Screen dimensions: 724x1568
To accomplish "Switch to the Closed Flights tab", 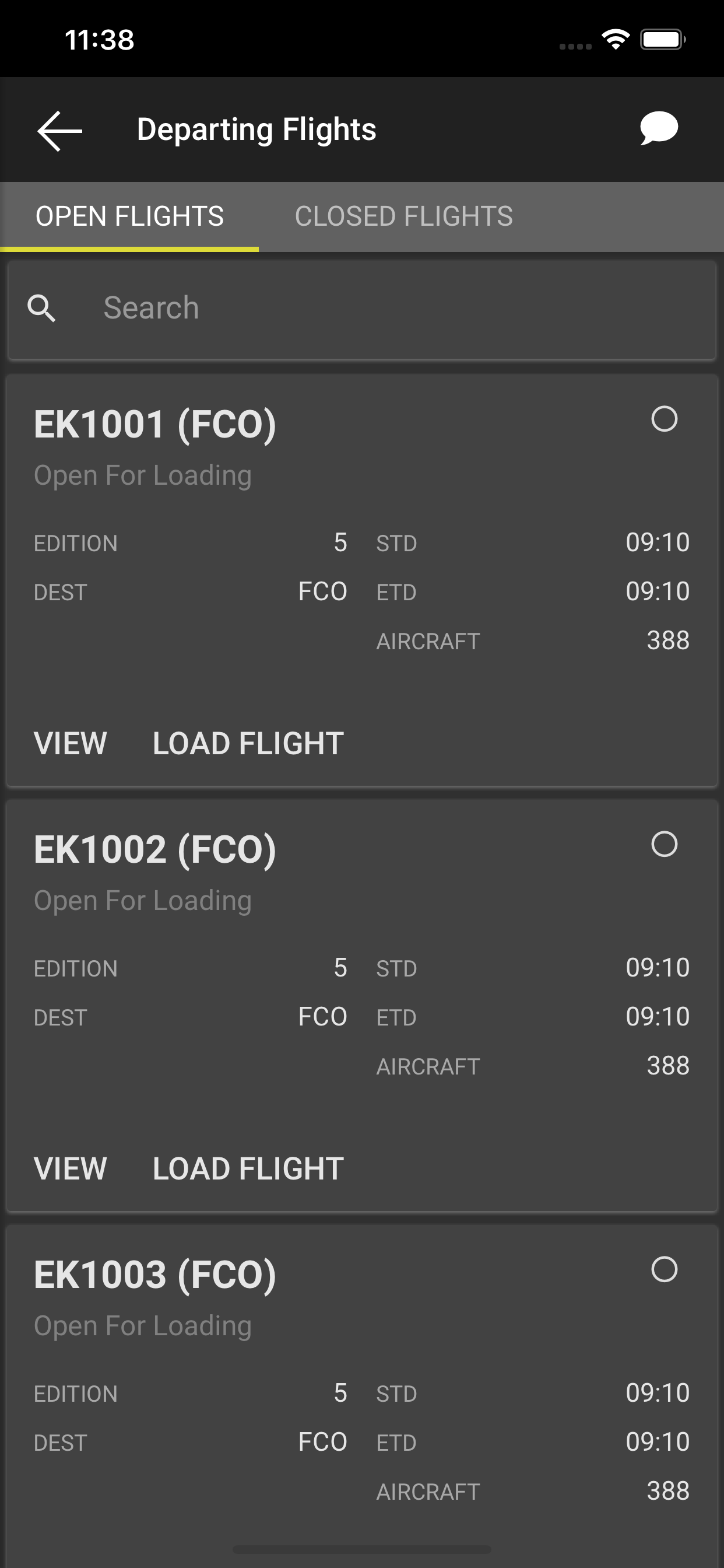I will (403, 216).
